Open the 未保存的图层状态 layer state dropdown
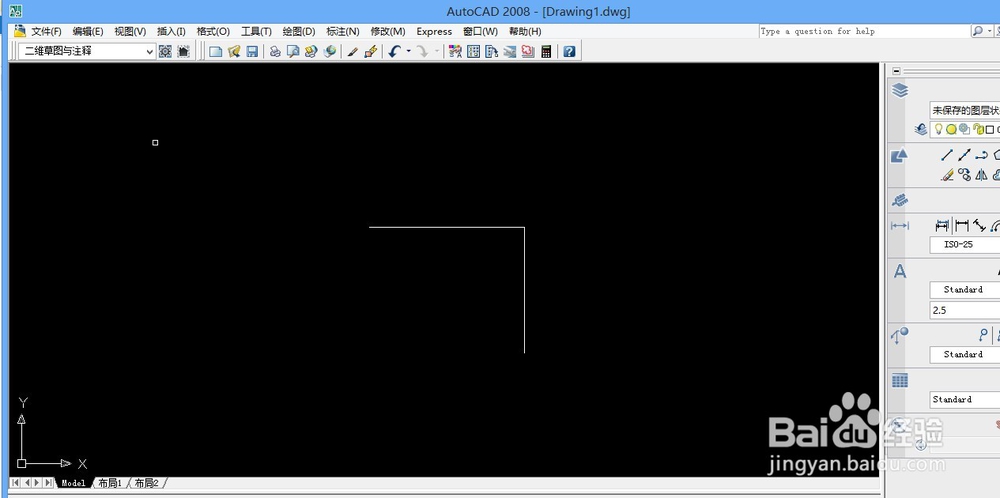 [x=964, y=110]
